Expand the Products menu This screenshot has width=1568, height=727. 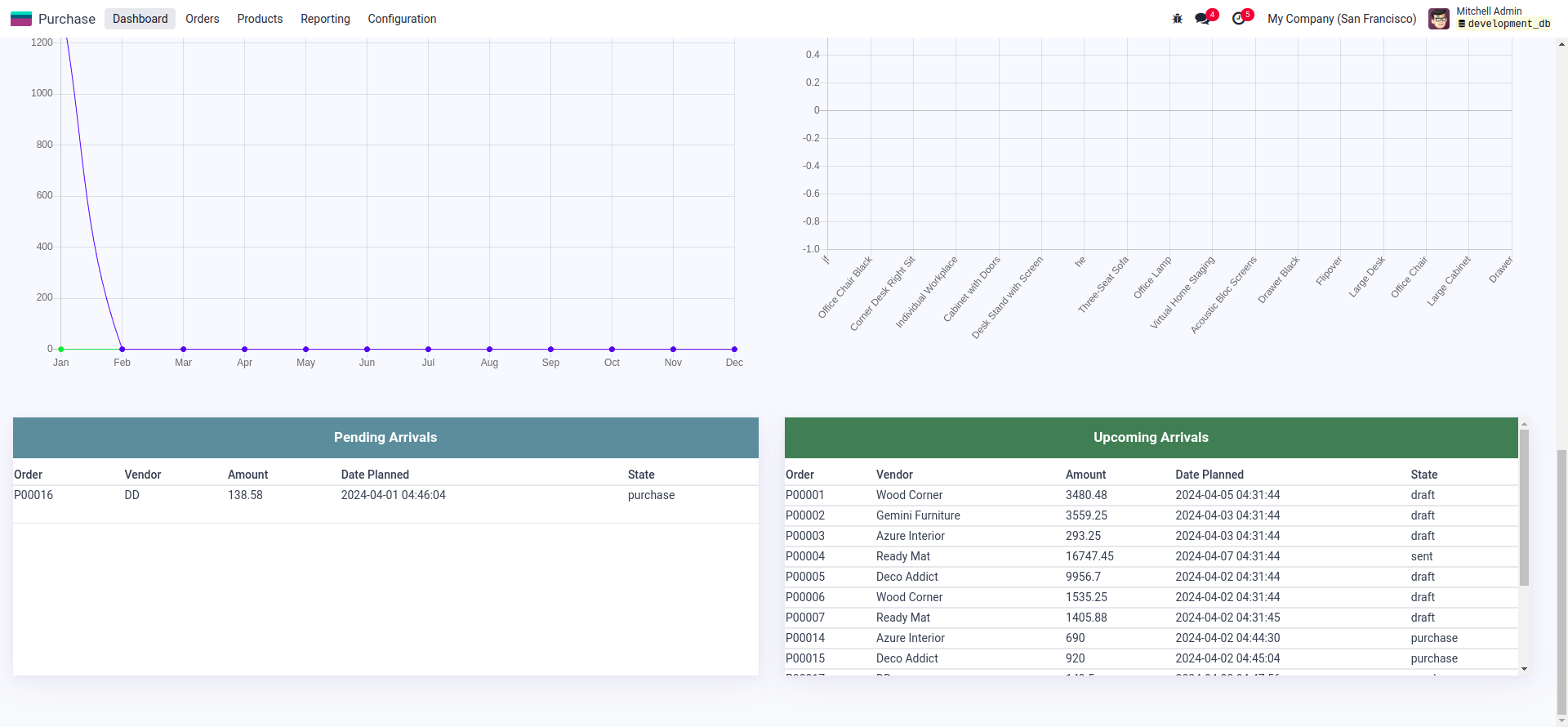click(x=260, y=19)
